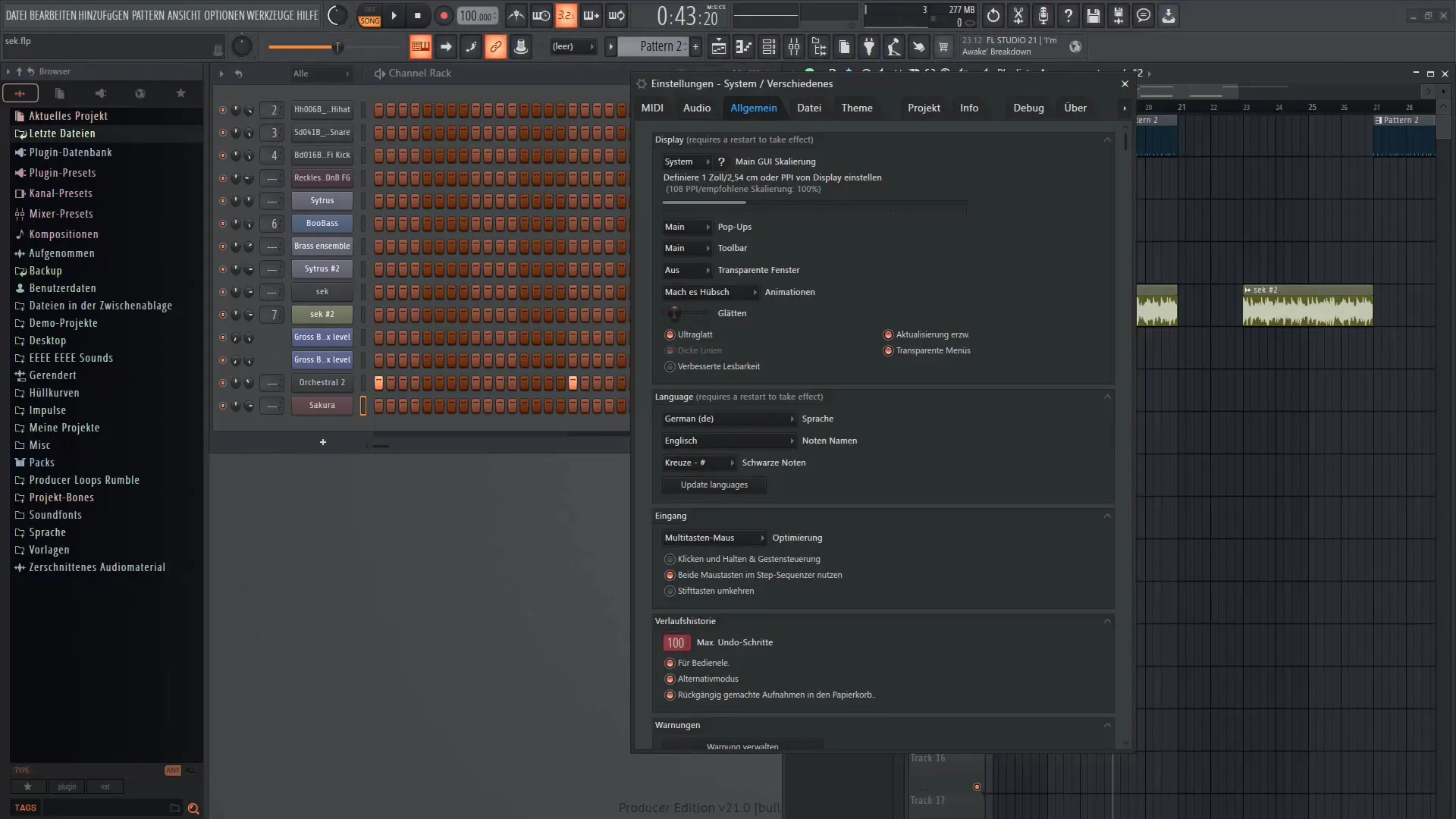1456x819 pixels.
Task: Select the Audio settings tab
Action: coord(697,107)
